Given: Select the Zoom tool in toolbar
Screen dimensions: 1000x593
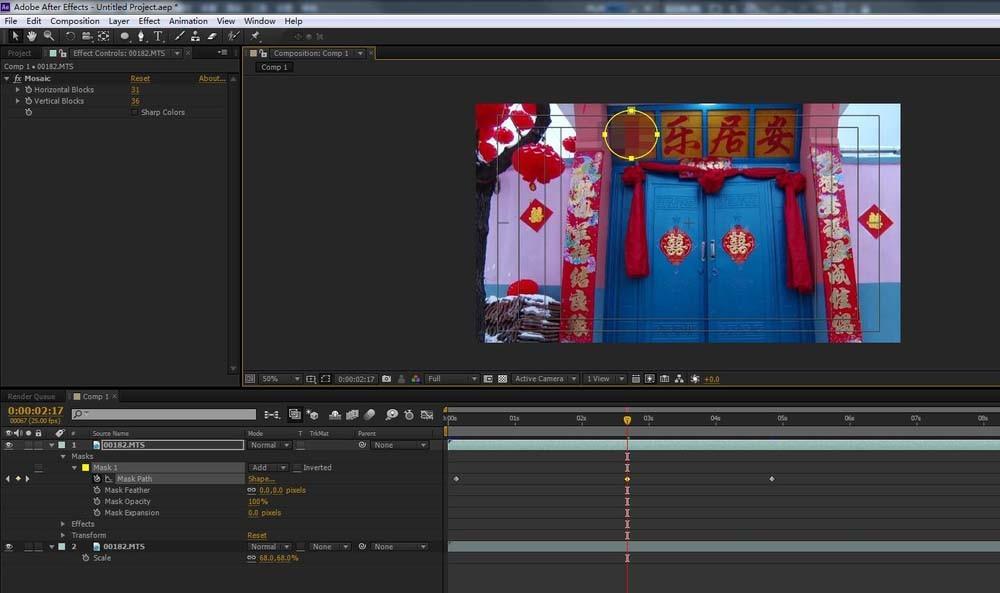Looking at the screenshot, I should (48, 36).
